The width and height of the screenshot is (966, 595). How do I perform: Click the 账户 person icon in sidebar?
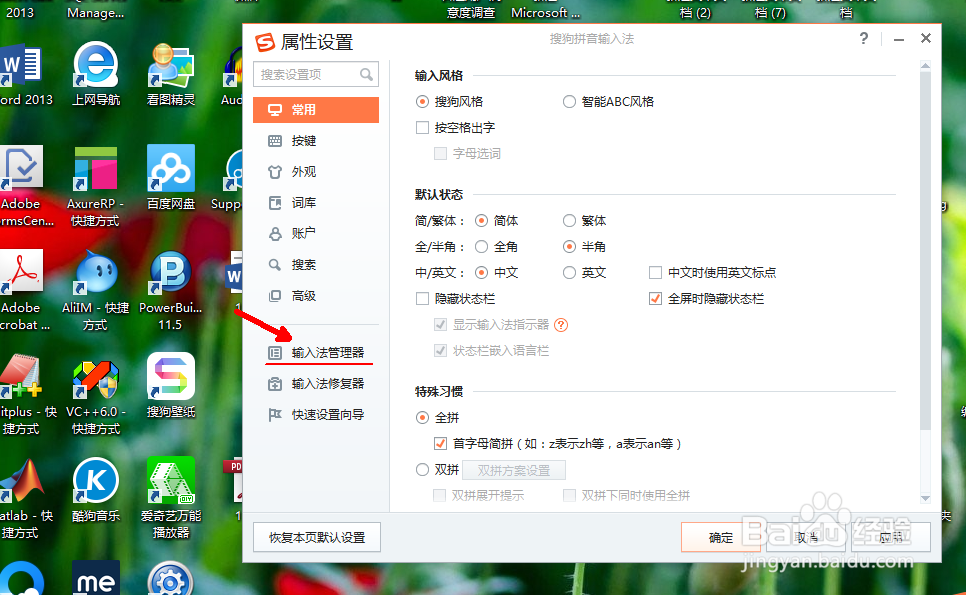click(275, 234)
